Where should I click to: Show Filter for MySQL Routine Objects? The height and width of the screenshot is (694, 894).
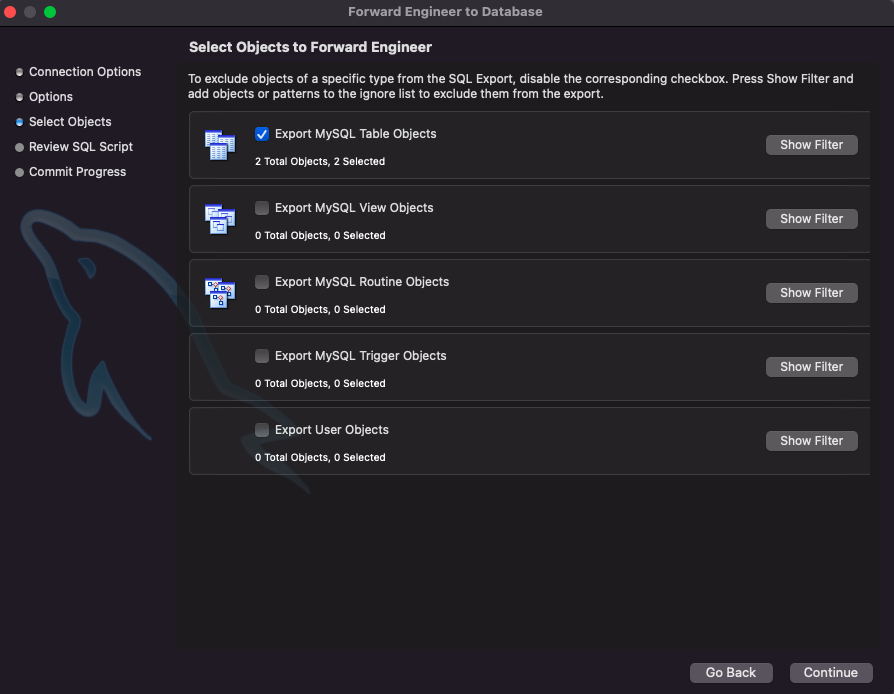coord(811,293)
